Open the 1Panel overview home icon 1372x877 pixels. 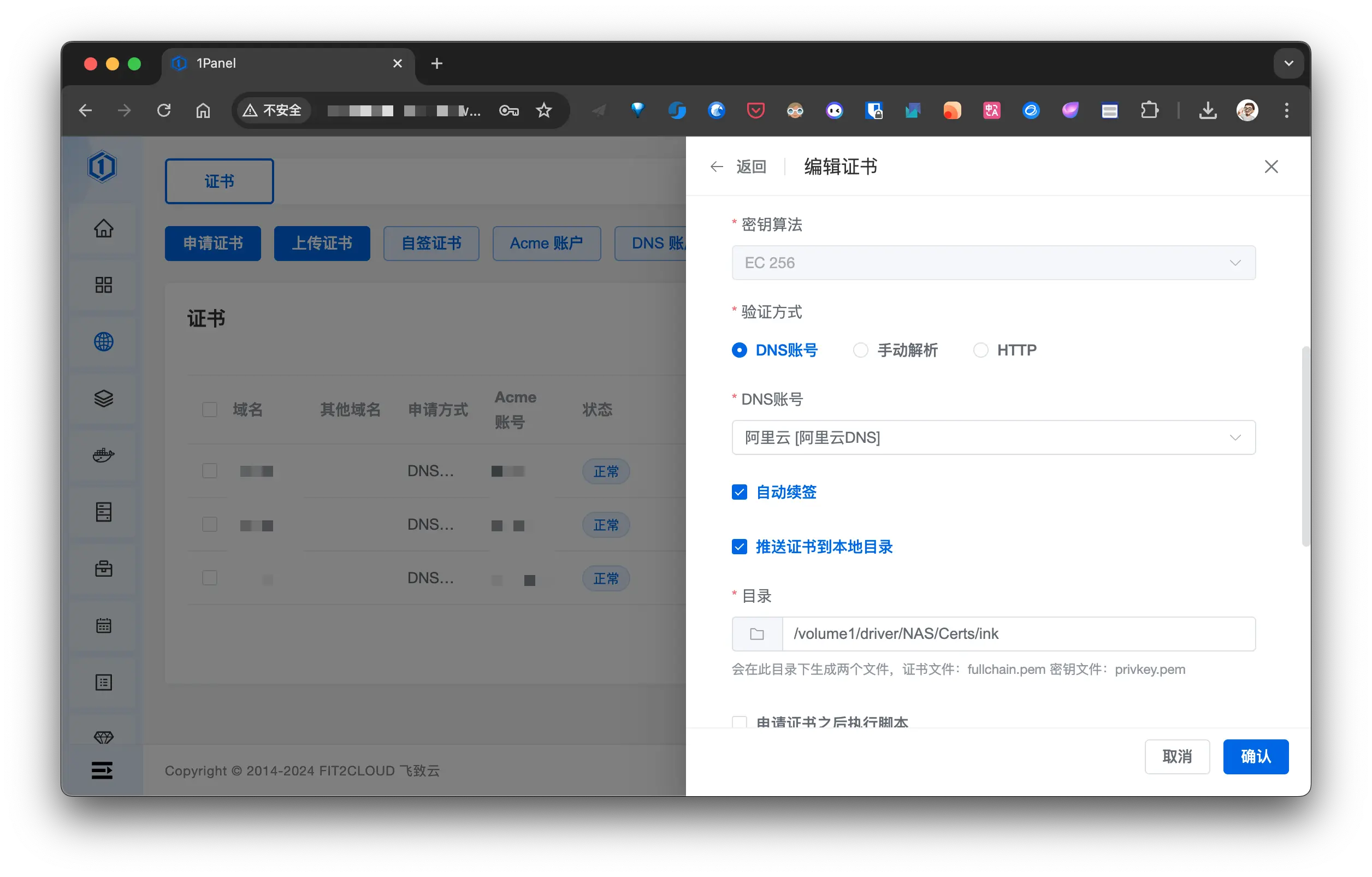pos(103,228)
